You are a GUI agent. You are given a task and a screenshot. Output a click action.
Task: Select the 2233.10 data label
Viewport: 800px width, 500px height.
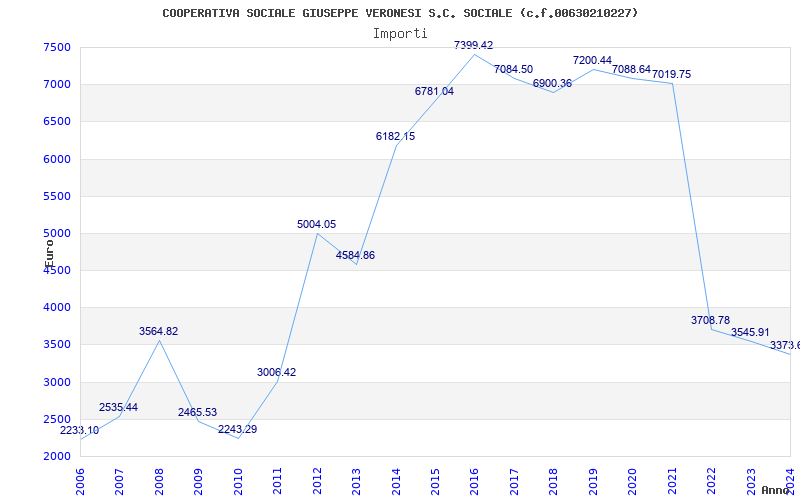[80, 431]
